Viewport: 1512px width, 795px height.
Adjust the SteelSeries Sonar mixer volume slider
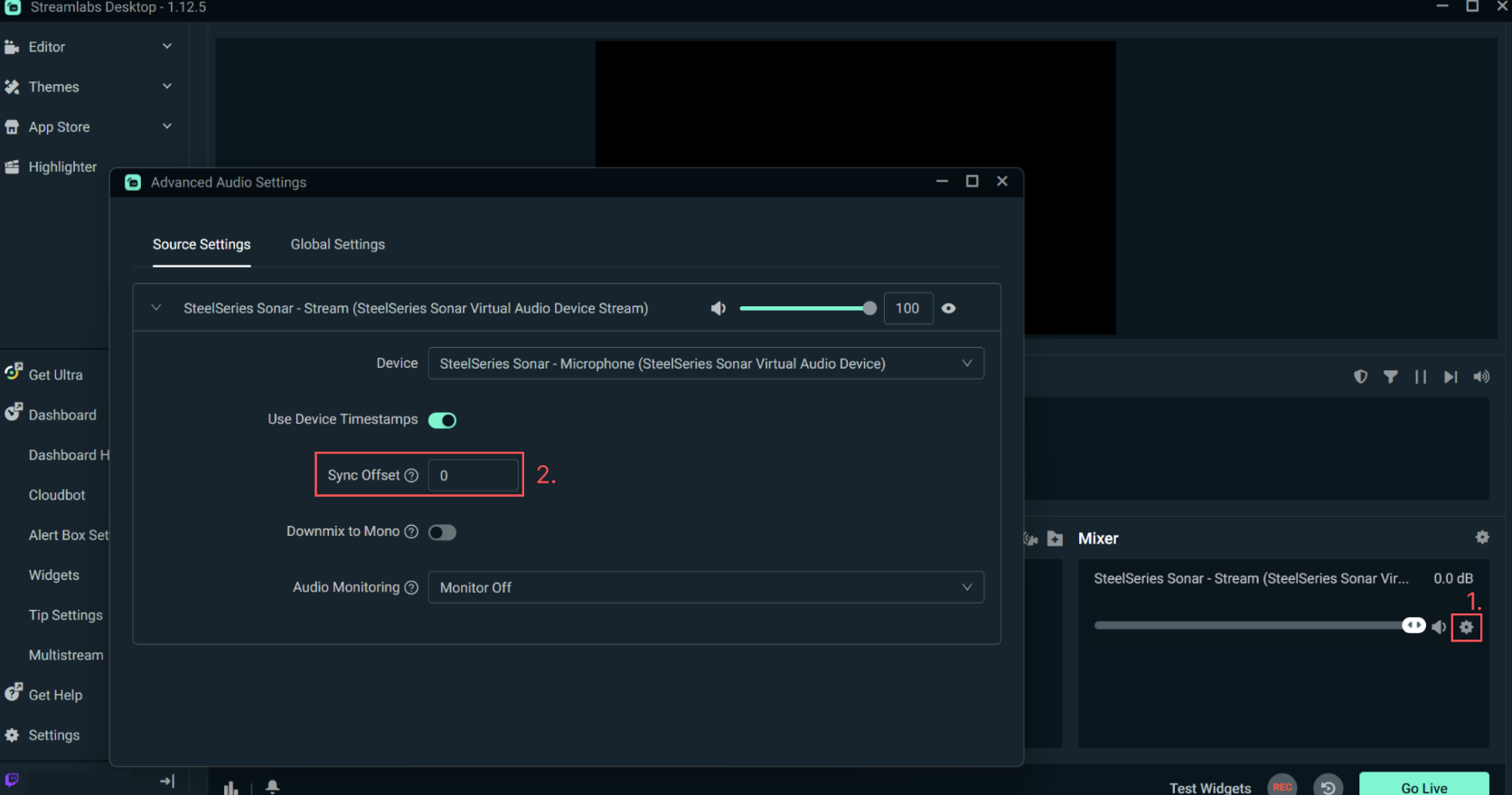(1260, 625)
